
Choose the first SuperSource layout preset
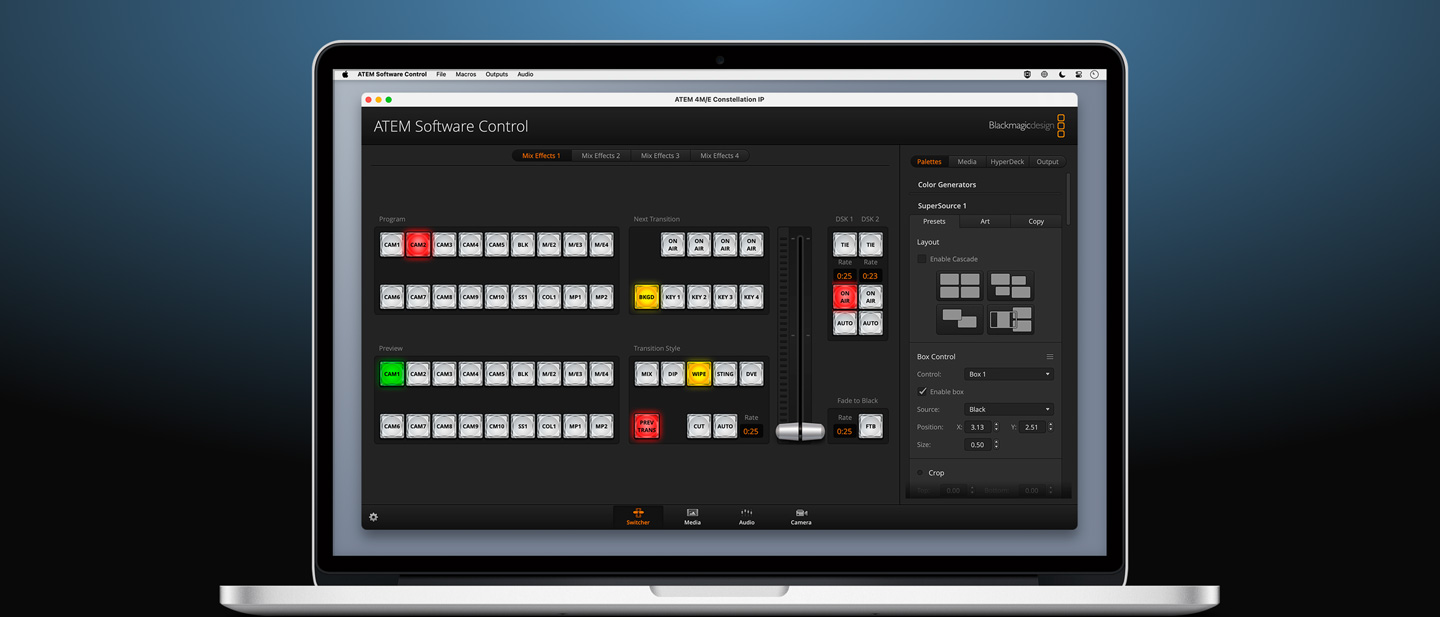click(959, 287)
